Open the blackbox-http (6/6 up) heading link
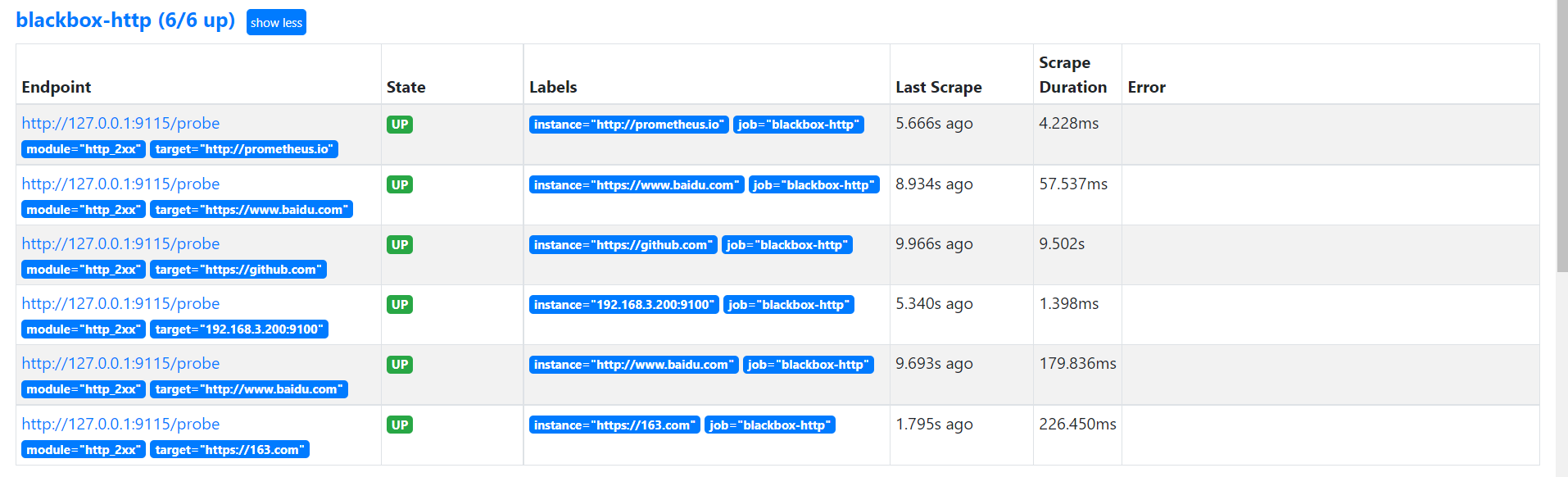Screen dimensions: 1568x477 tap(125, 20)
